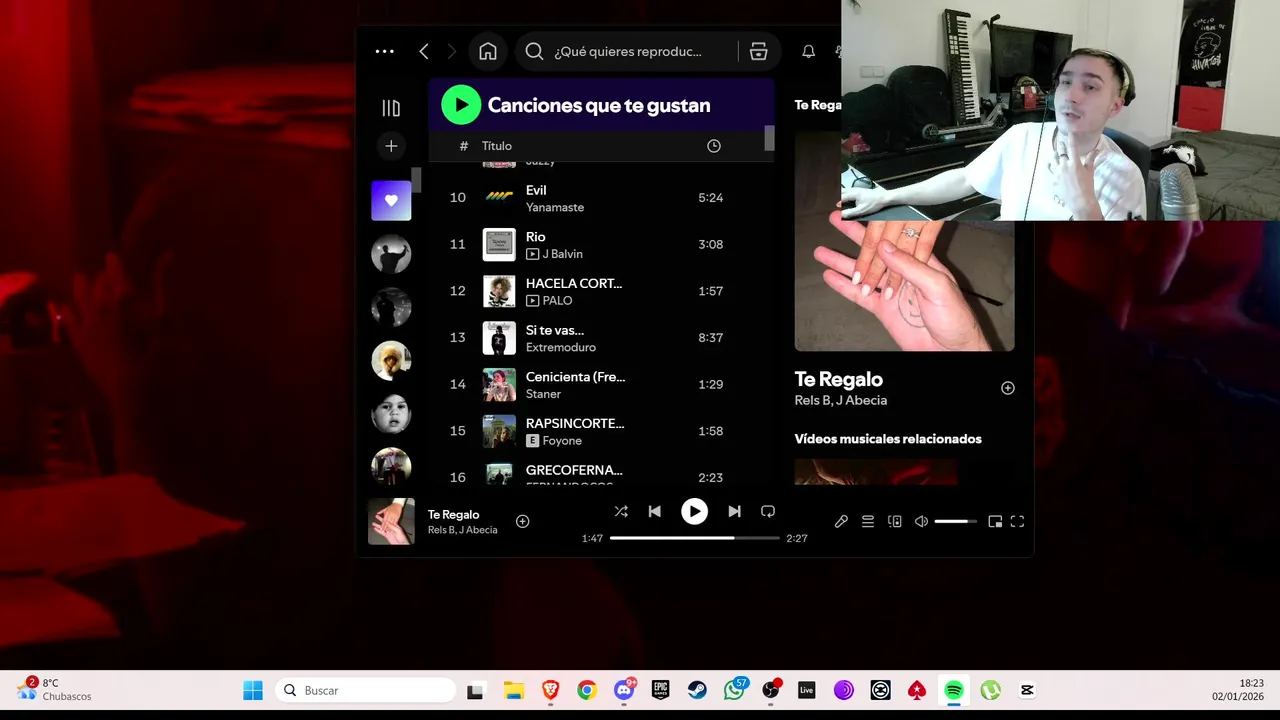Viewport: 1280px width, 720px height.
Task: Open Liked Songs heart tile in sidebar
Action: tap(391, 201)
